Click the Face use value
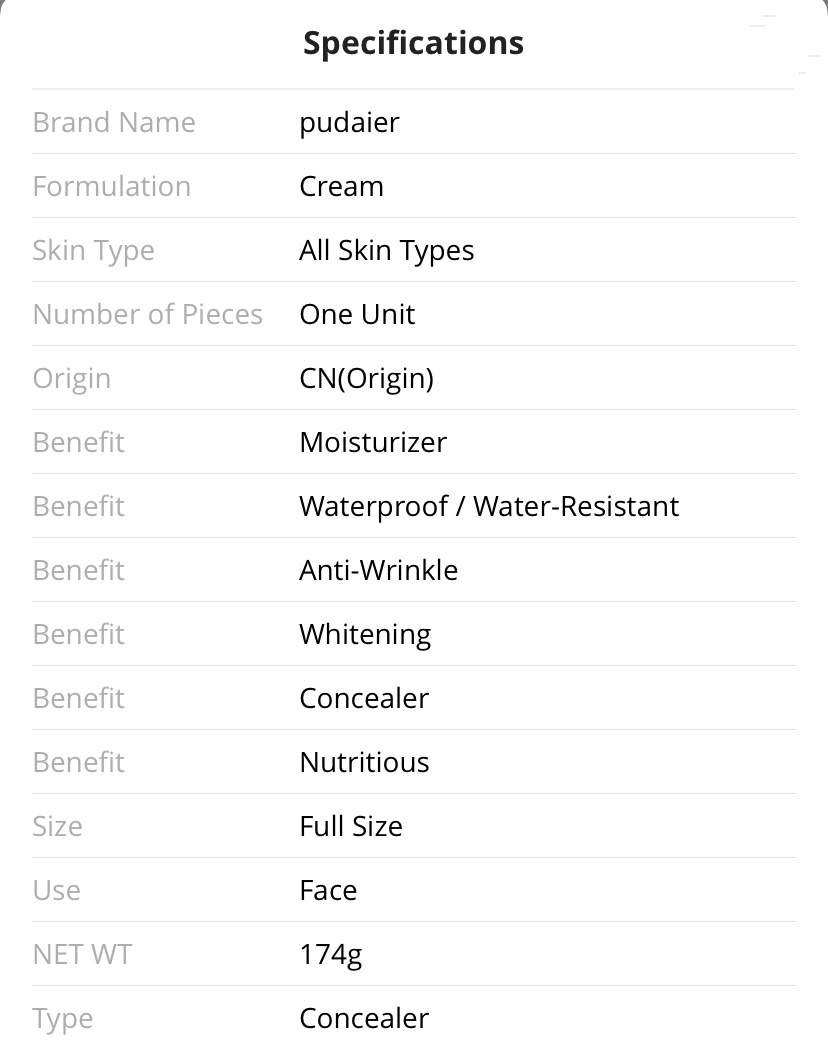Viewport: 828px width, 1048px height. pos(328,891)
